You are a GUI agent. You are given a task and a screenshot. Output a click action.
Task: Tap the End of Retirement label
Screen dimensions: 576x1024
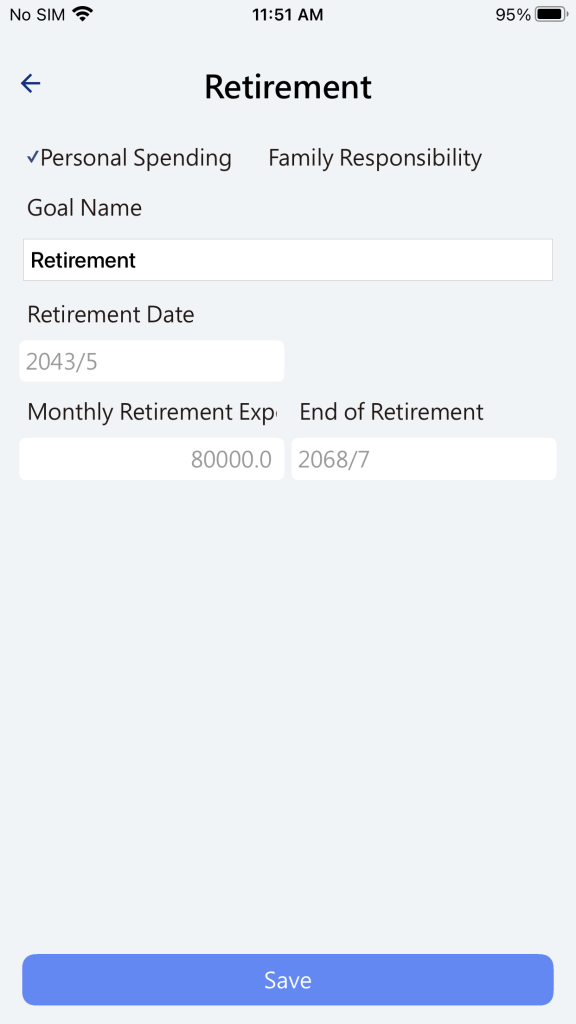[392, 412]
